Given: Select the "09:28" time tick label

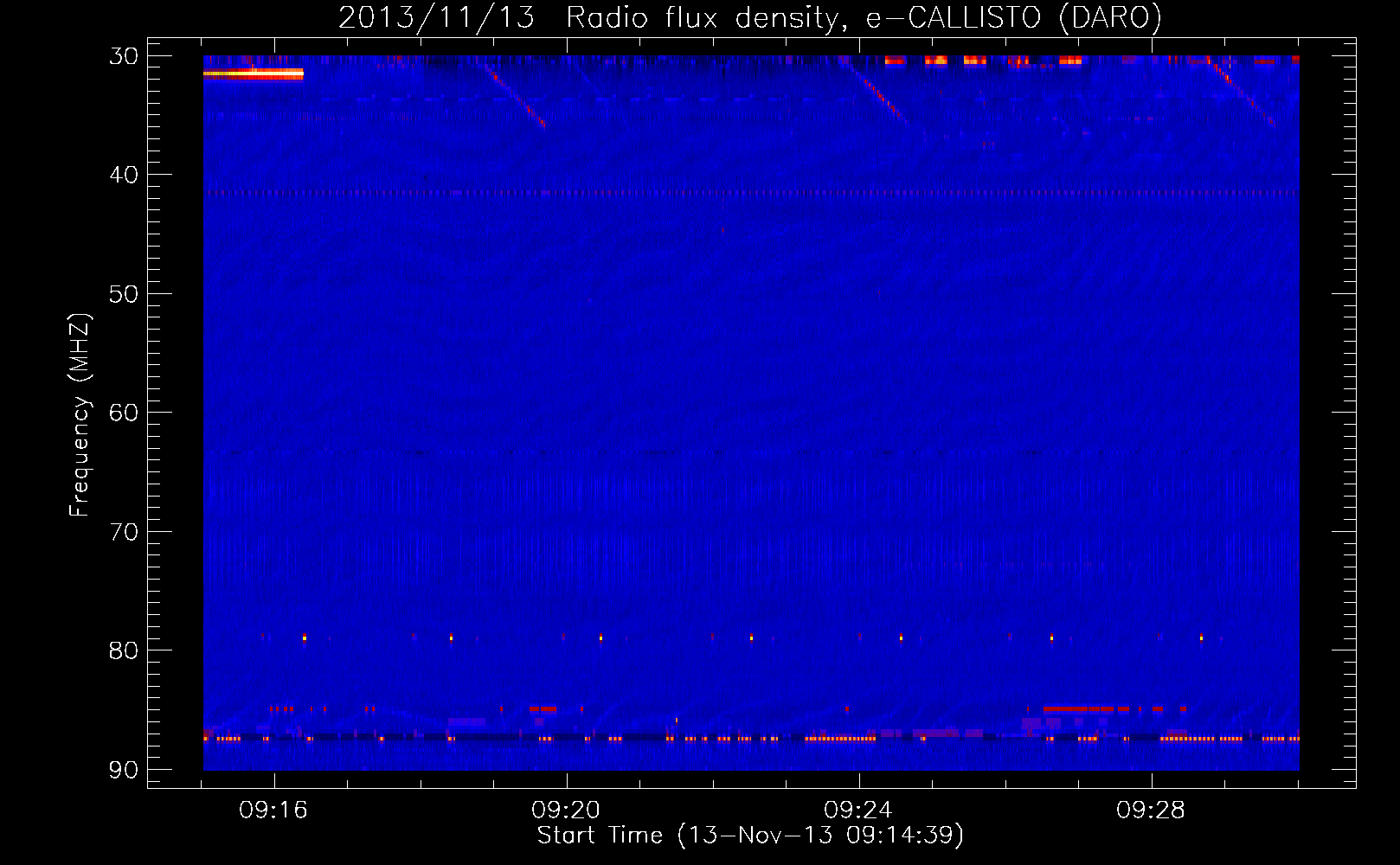Looking at the screenshot, I should click(1151, 811).
